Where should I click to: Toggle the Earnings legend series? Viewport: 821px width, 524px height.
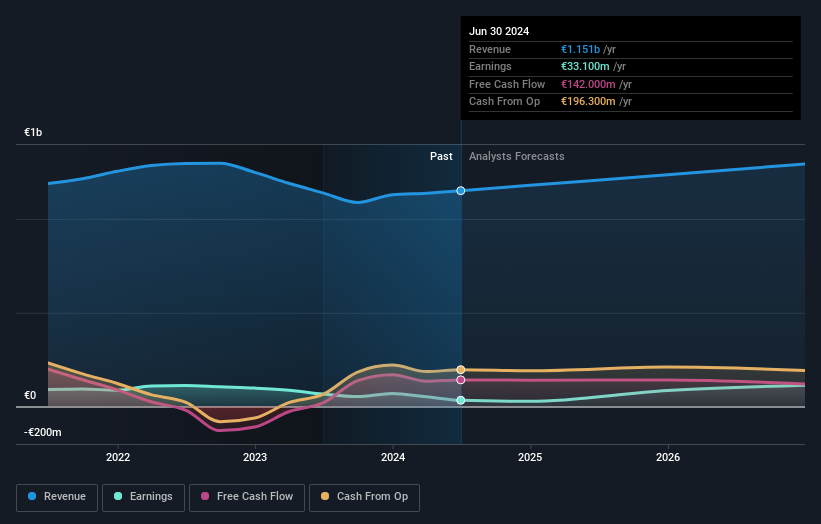143,497
